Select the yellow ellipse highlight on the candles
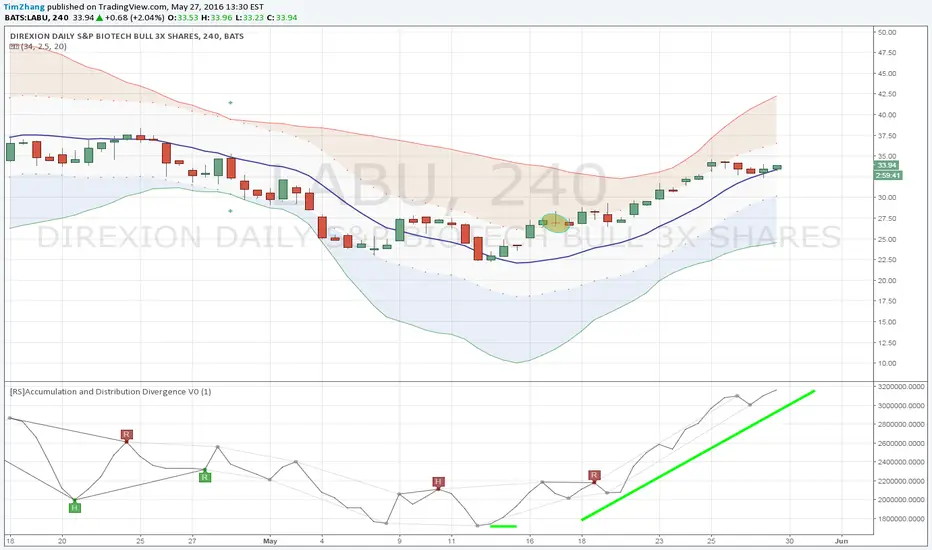The width and height of the screenshot is (932, 550). (x=556, y=223)
